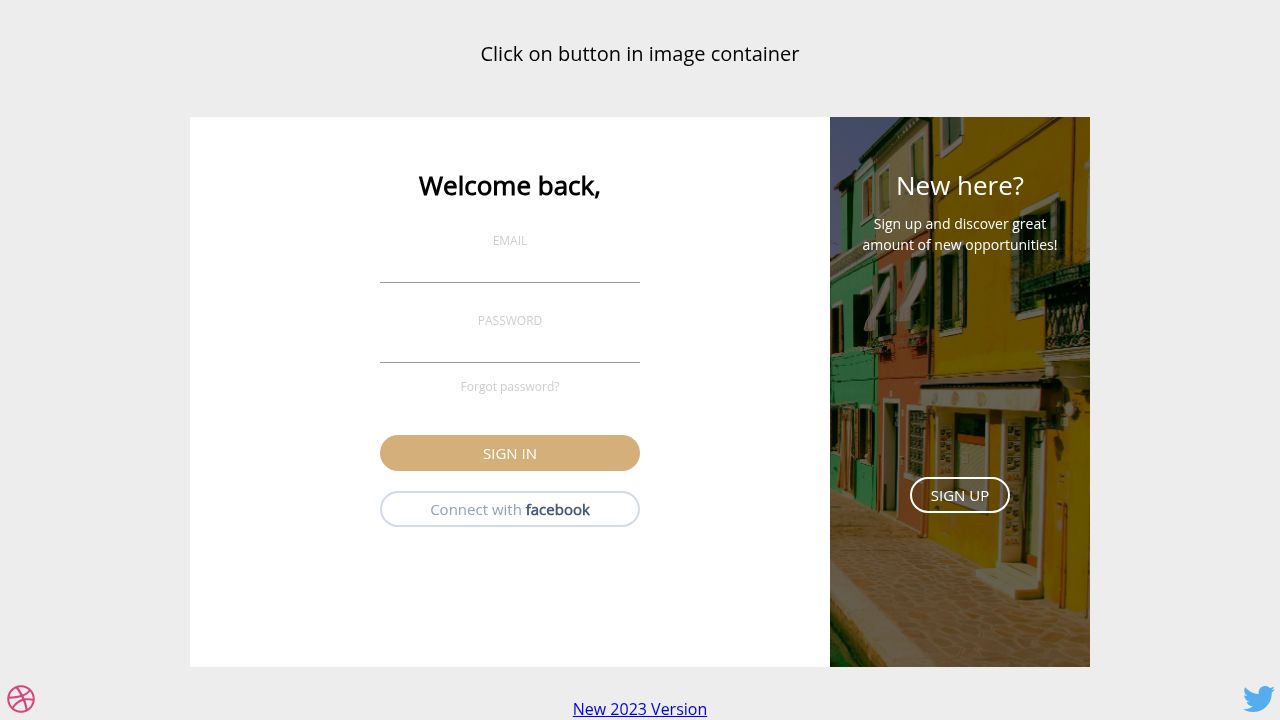This screenshot has height=720, width=1280.
Task: Open the Dribbble icon link
Action: click(x=21, y=699)
